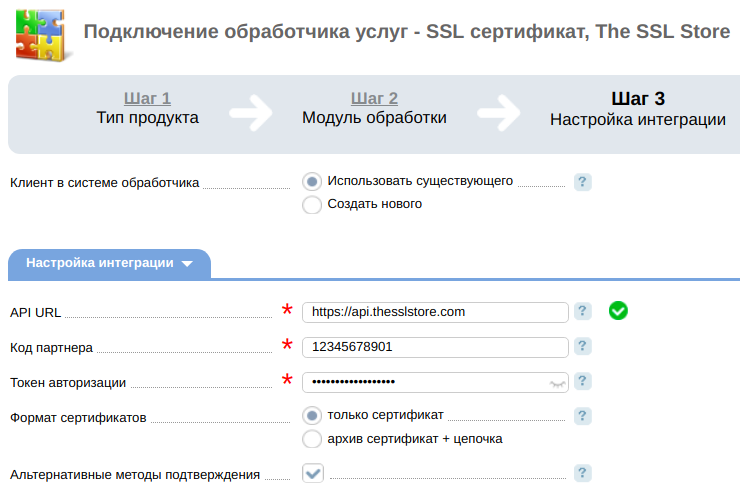Go back to Шаг 1 link

[147, 98]
